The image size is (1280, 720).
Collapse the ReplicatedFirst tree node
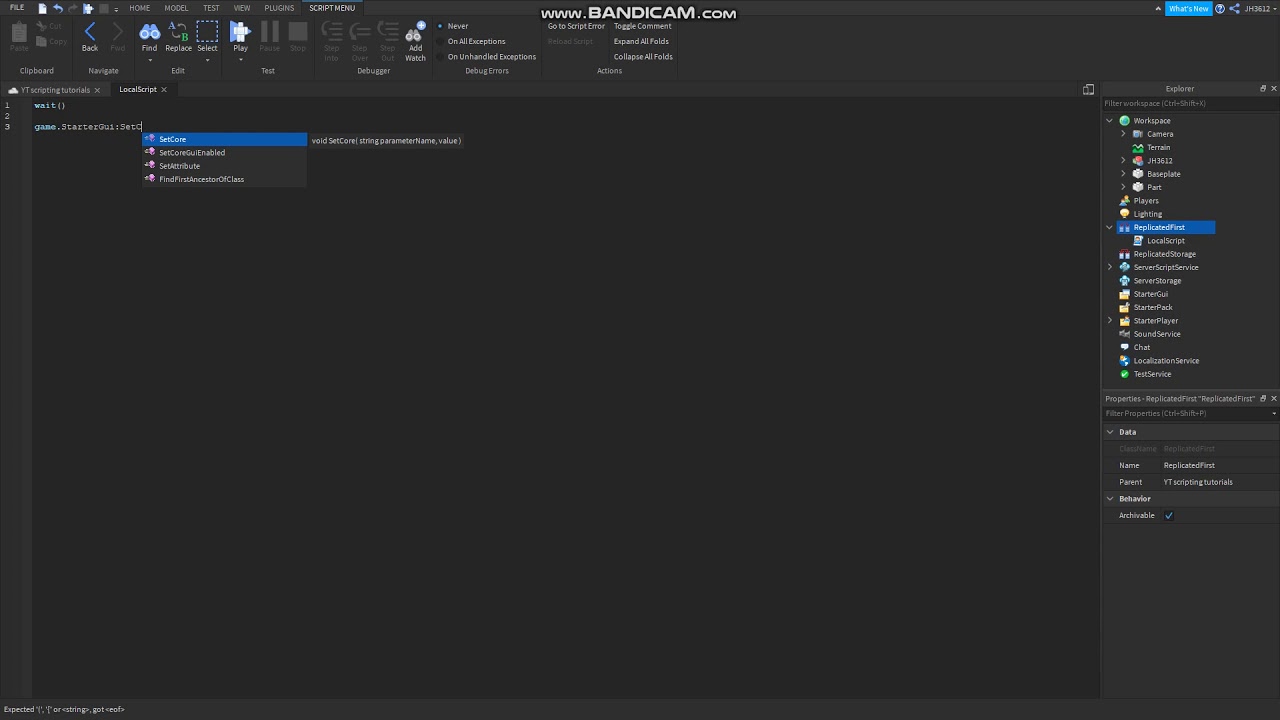pos(1109,228)
